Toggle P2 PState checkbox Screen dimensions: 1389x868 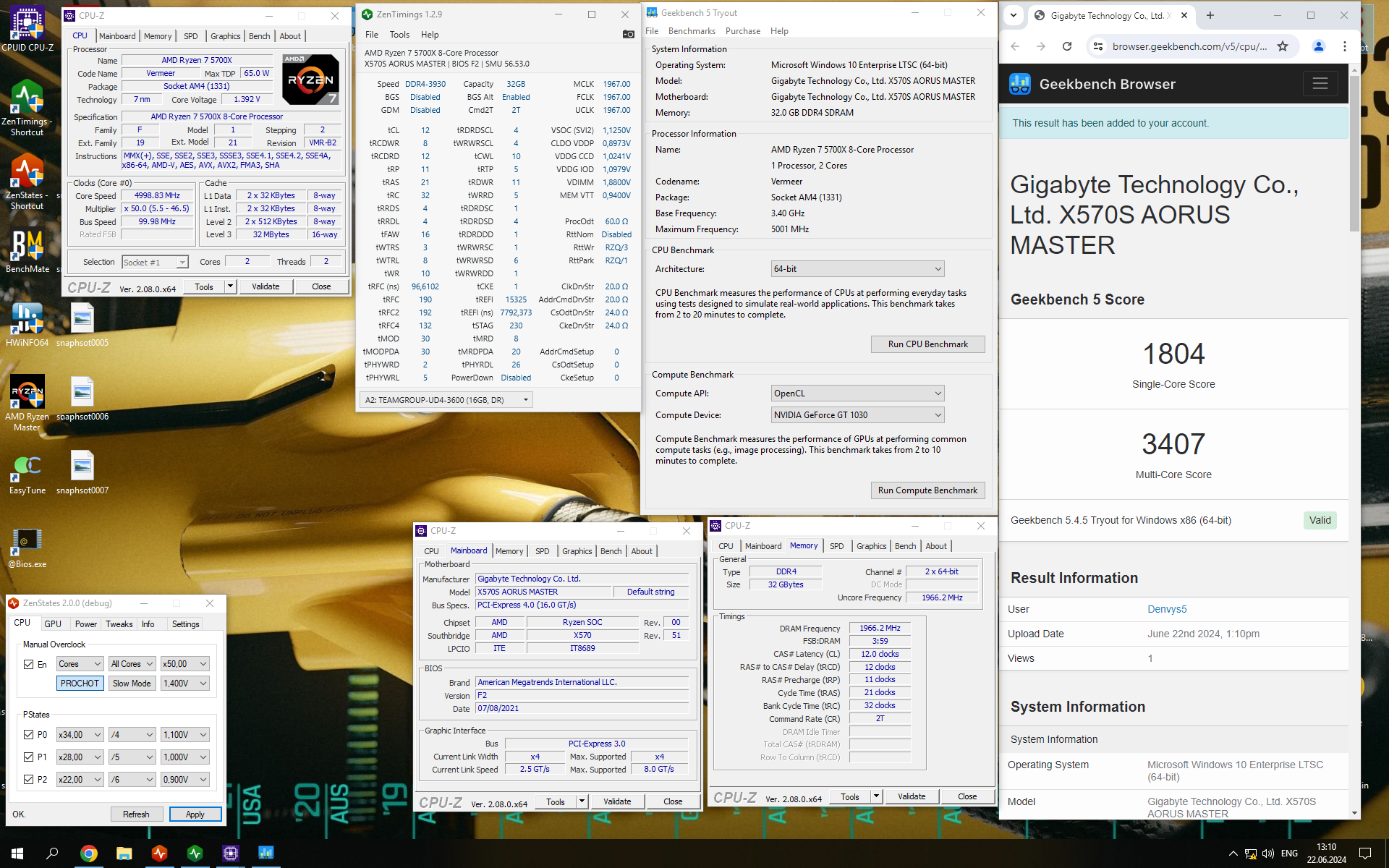(x=29, y=779)
